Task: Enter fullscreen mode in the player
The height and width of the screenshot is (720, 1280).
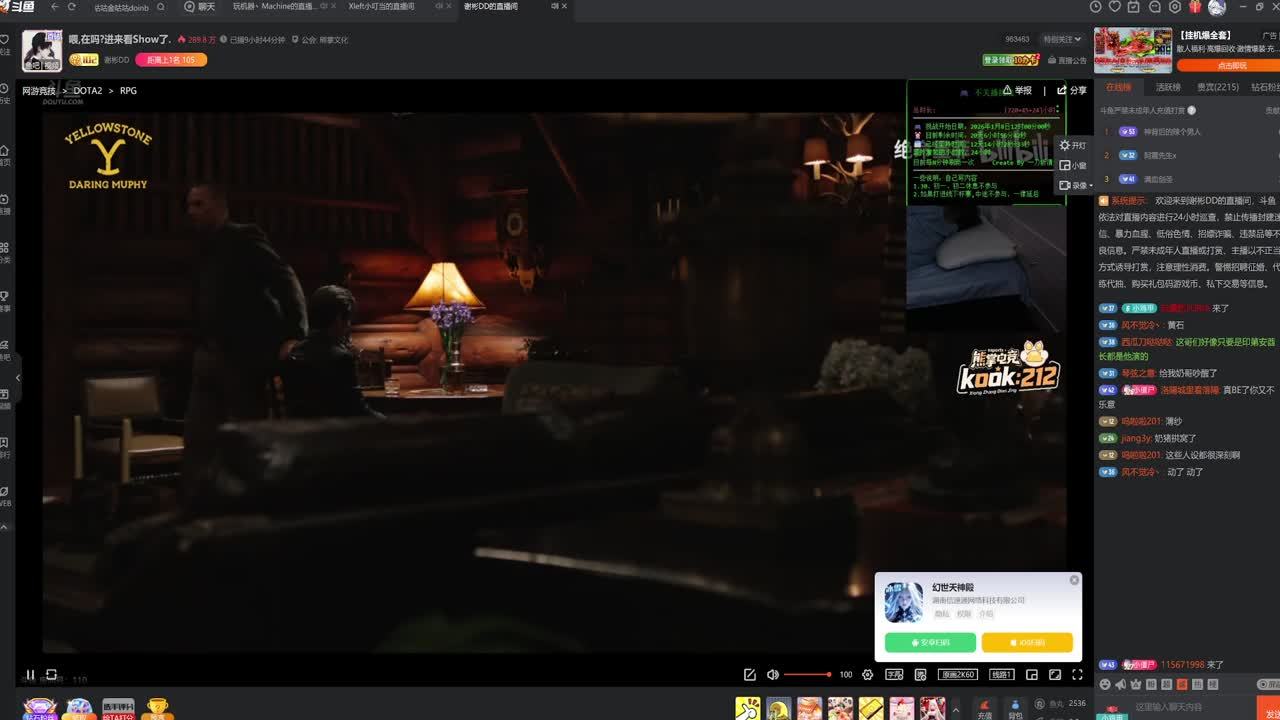Action: coord(1077,675)
